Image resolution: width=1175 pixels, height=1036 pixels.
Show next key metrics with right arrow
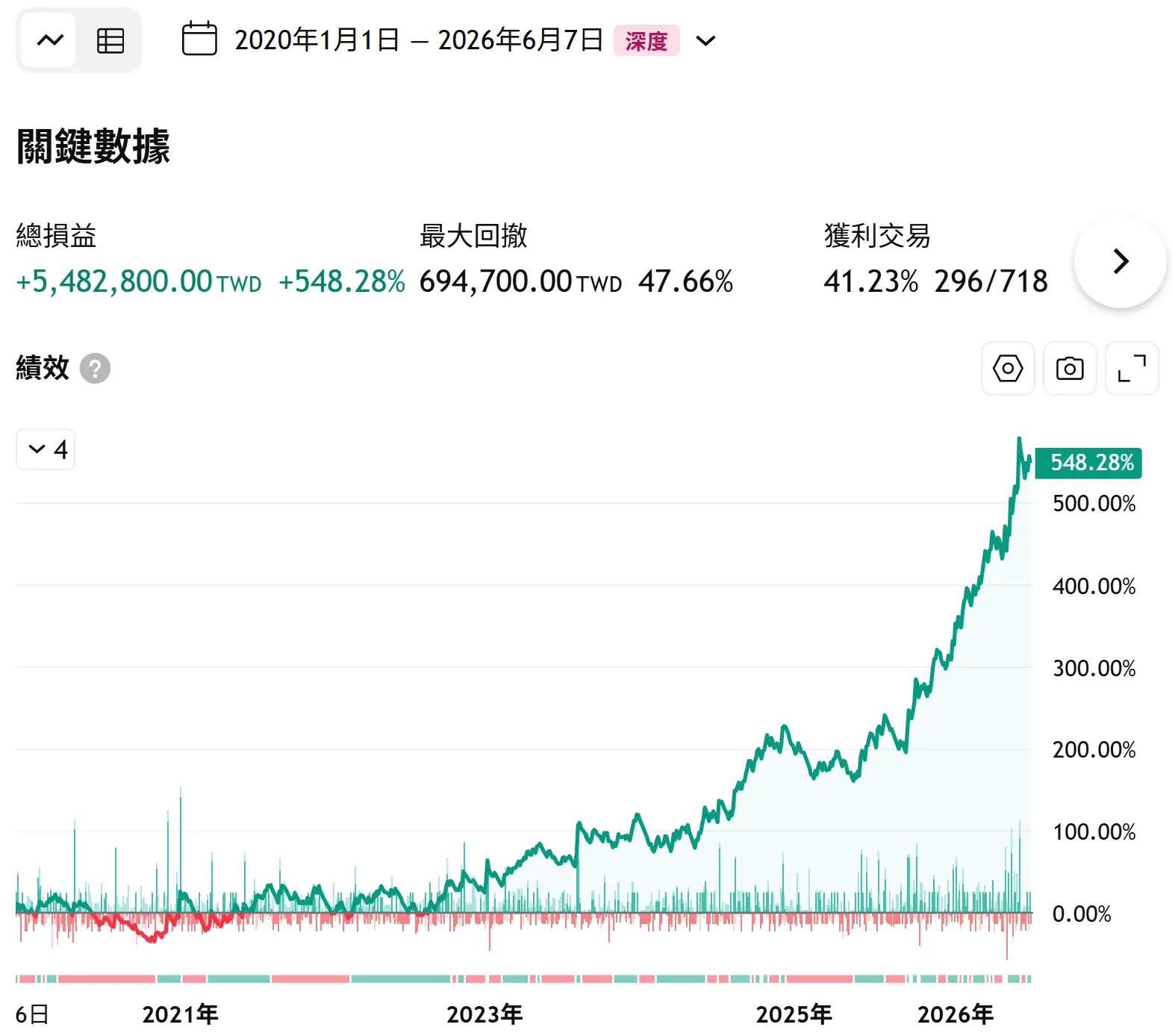(1120, 261)
